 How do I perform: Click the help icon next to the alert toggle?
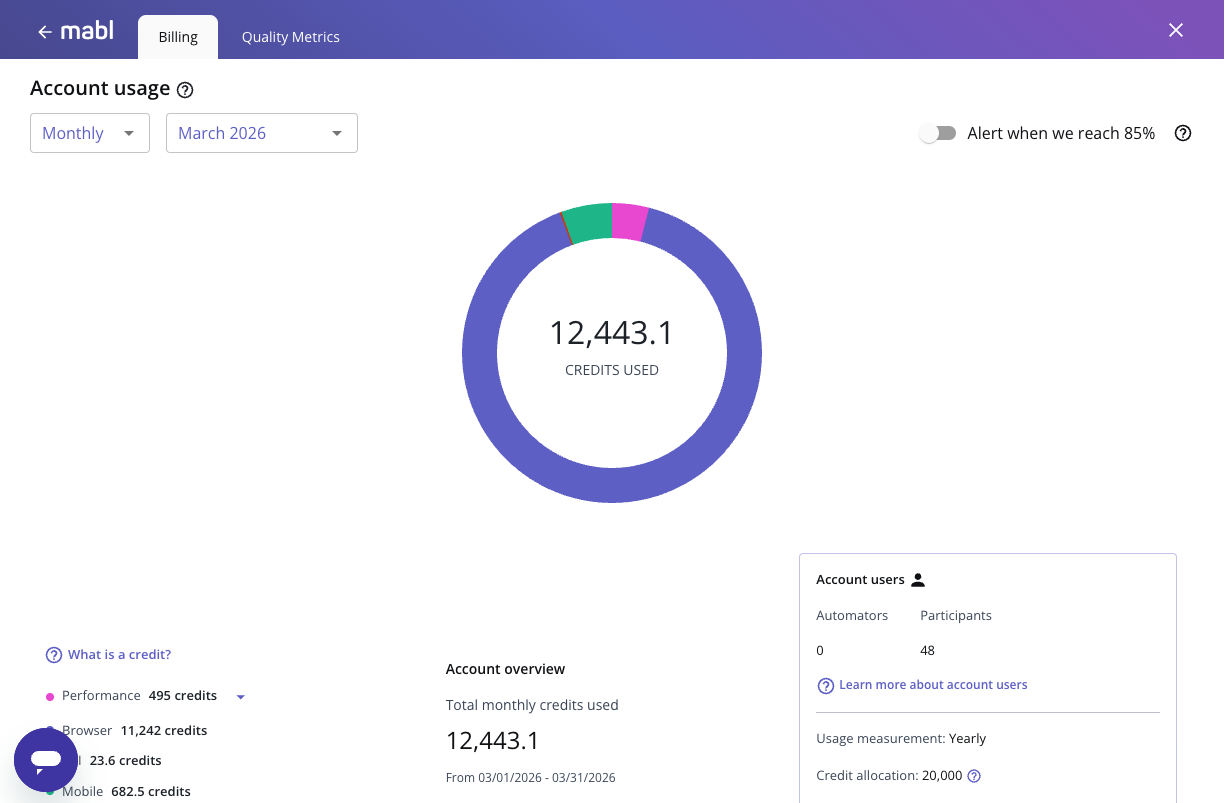(x=1182, y=133)
